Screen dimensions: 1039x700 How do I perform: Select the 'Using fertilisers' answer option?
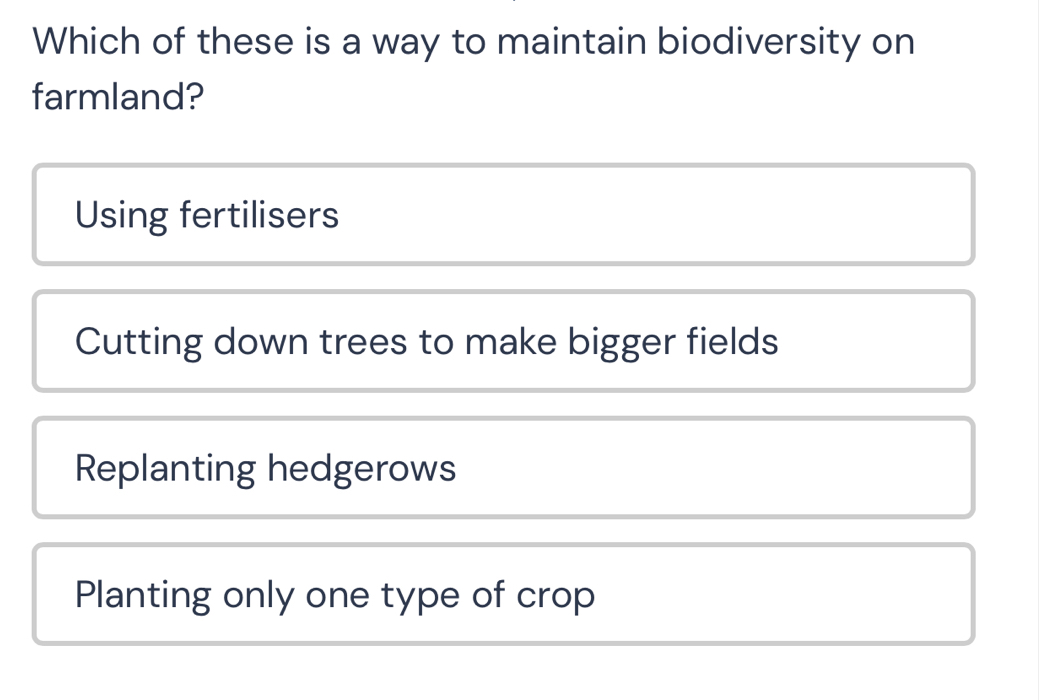tap(503, 215)
